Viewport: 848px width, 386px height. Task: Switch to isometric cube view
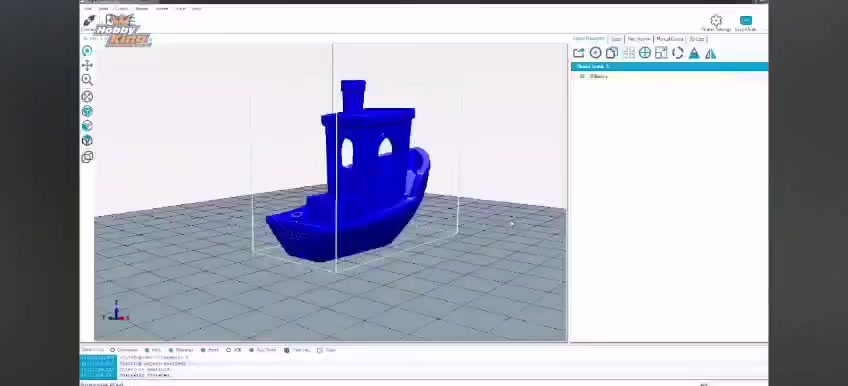click(x=87, y=111)
